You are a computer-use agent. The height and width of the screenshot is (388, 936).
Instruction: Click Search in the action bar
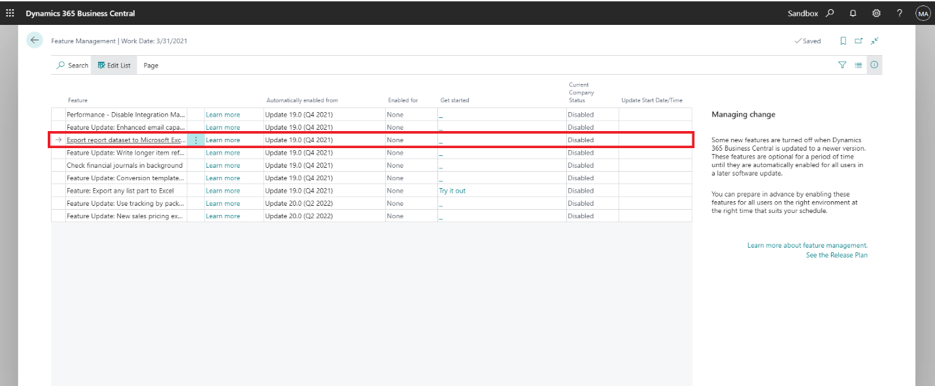click(72, 66)
